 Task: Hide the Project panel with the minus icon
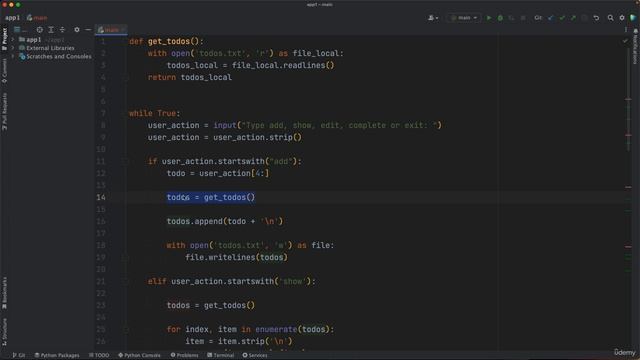[88, 30]
